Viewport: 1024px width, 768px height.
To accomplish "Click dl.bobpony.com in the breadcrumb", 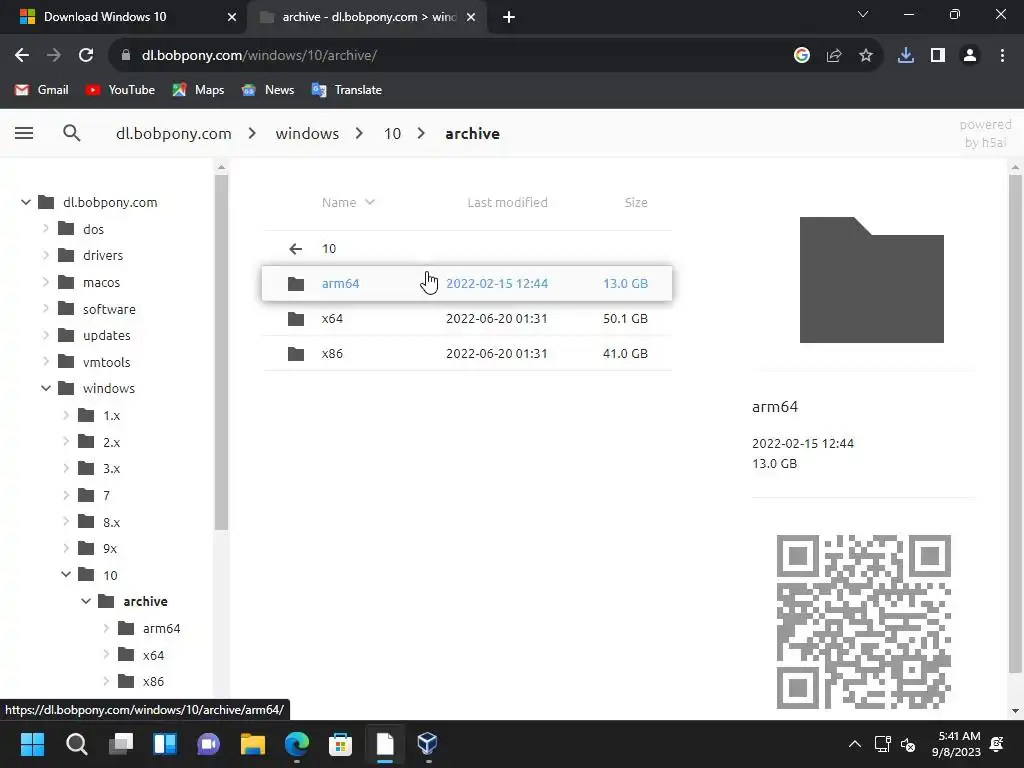I will pyautogui.click(x=174, y=133).
